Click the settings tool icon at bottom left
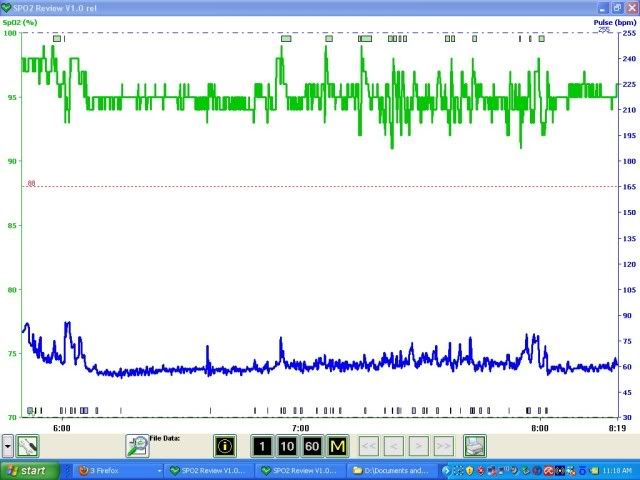 pyautogui.click(x=28, y=446)
